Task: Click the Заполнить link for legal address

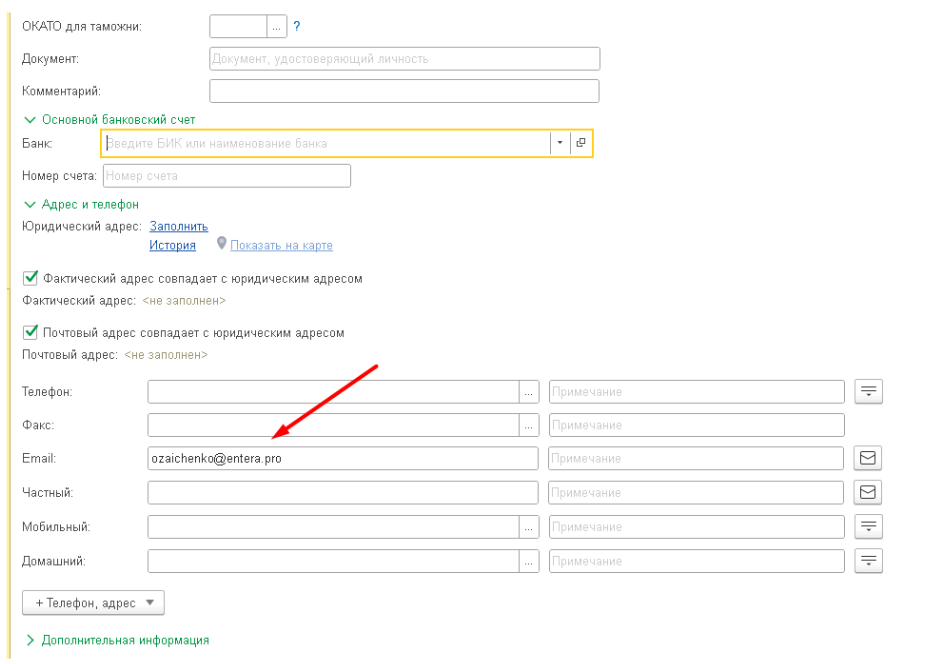Action: pos(179,226)
